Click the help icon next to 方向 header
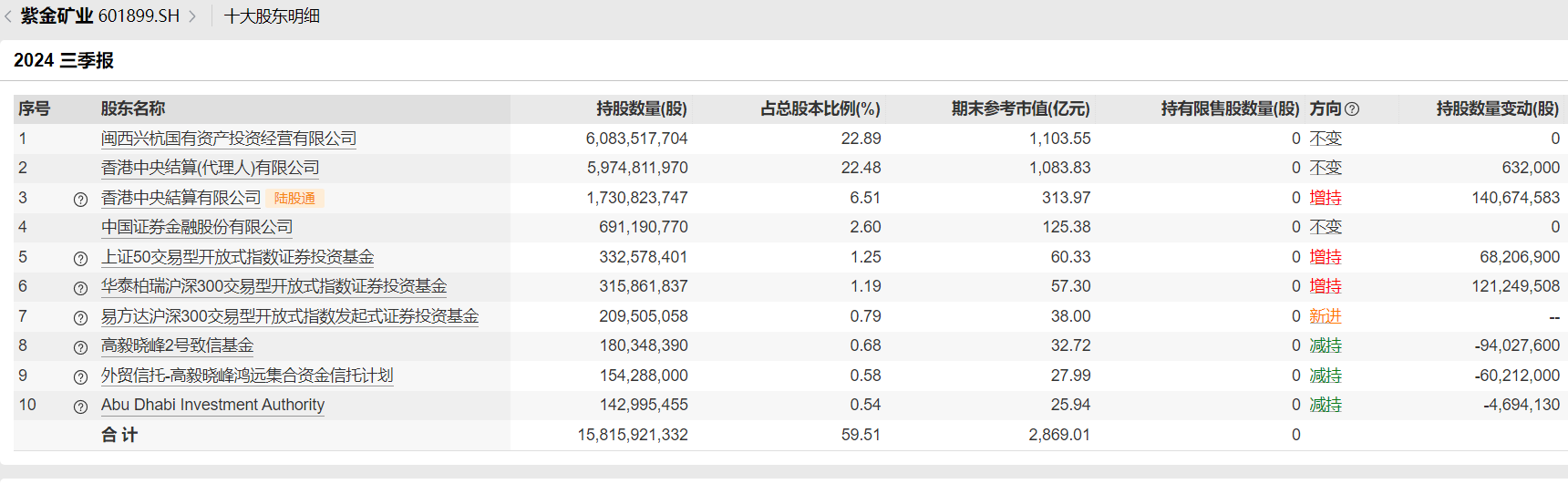Viewport: 1568px width, 484px height. coord(1352,109)
